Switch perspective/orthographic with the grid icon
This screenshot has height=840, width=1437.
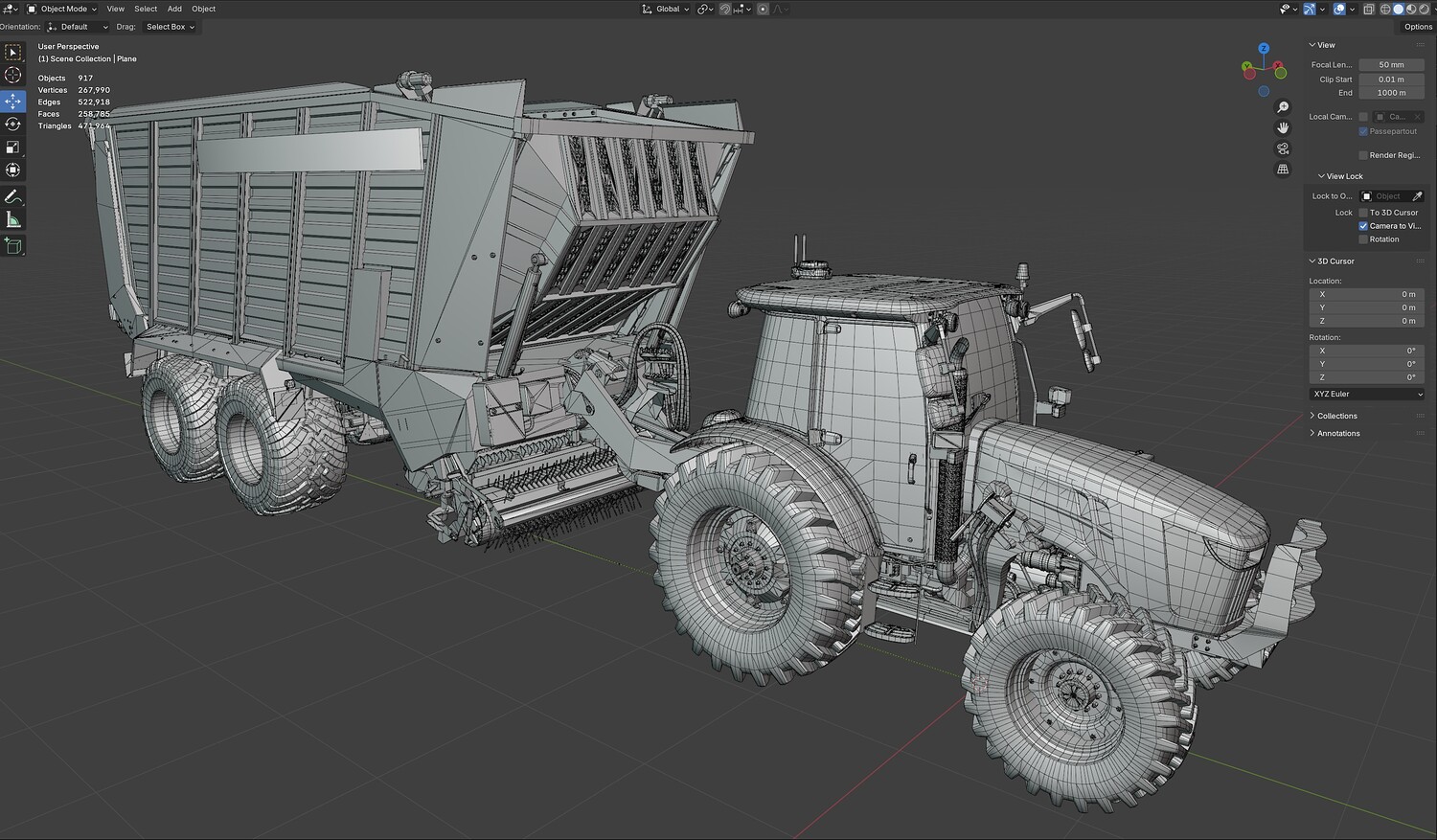pyautogui.click(x=1283, y=170)
